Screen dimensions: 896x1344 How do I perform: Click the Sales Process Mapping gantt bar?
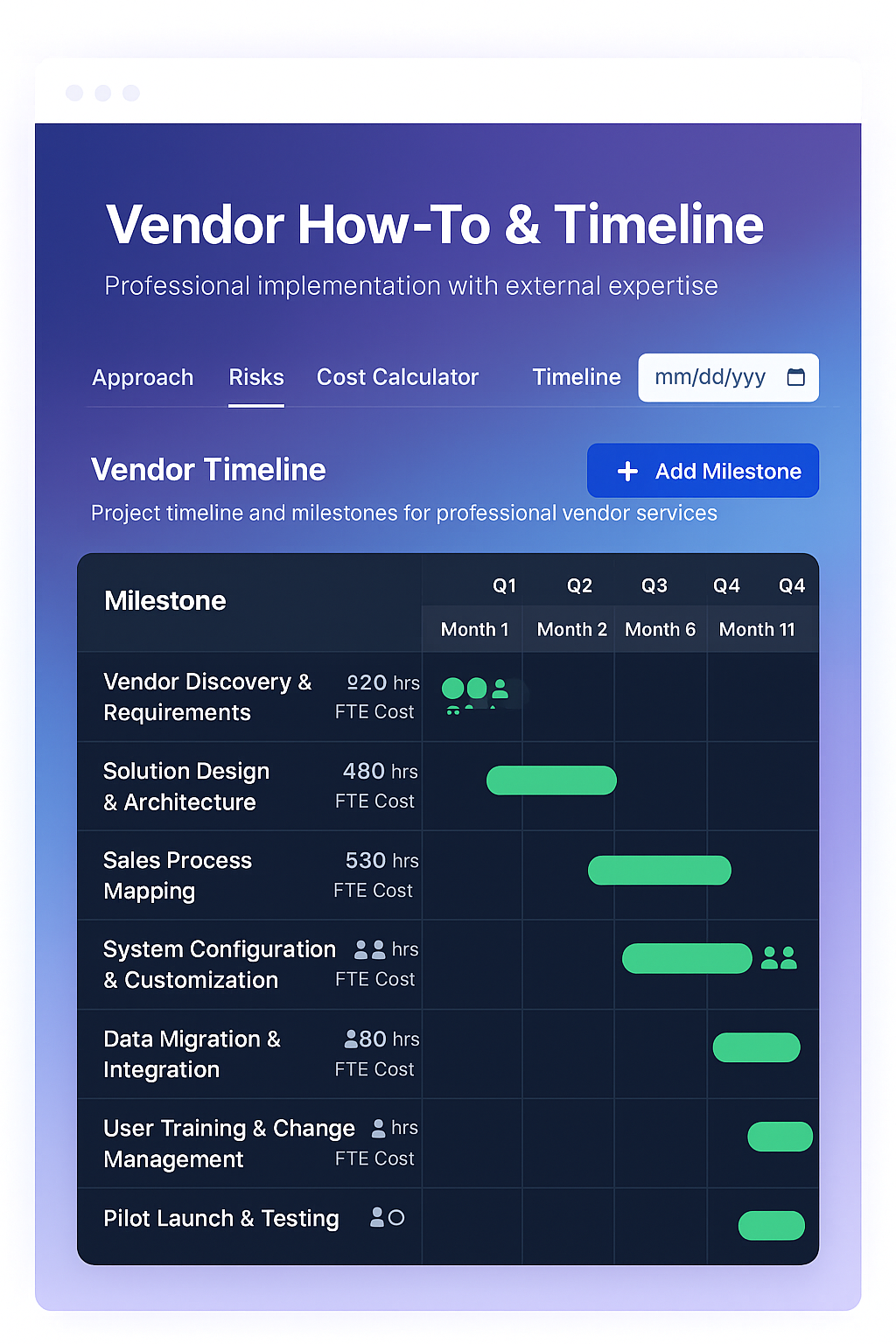(659, 871)
